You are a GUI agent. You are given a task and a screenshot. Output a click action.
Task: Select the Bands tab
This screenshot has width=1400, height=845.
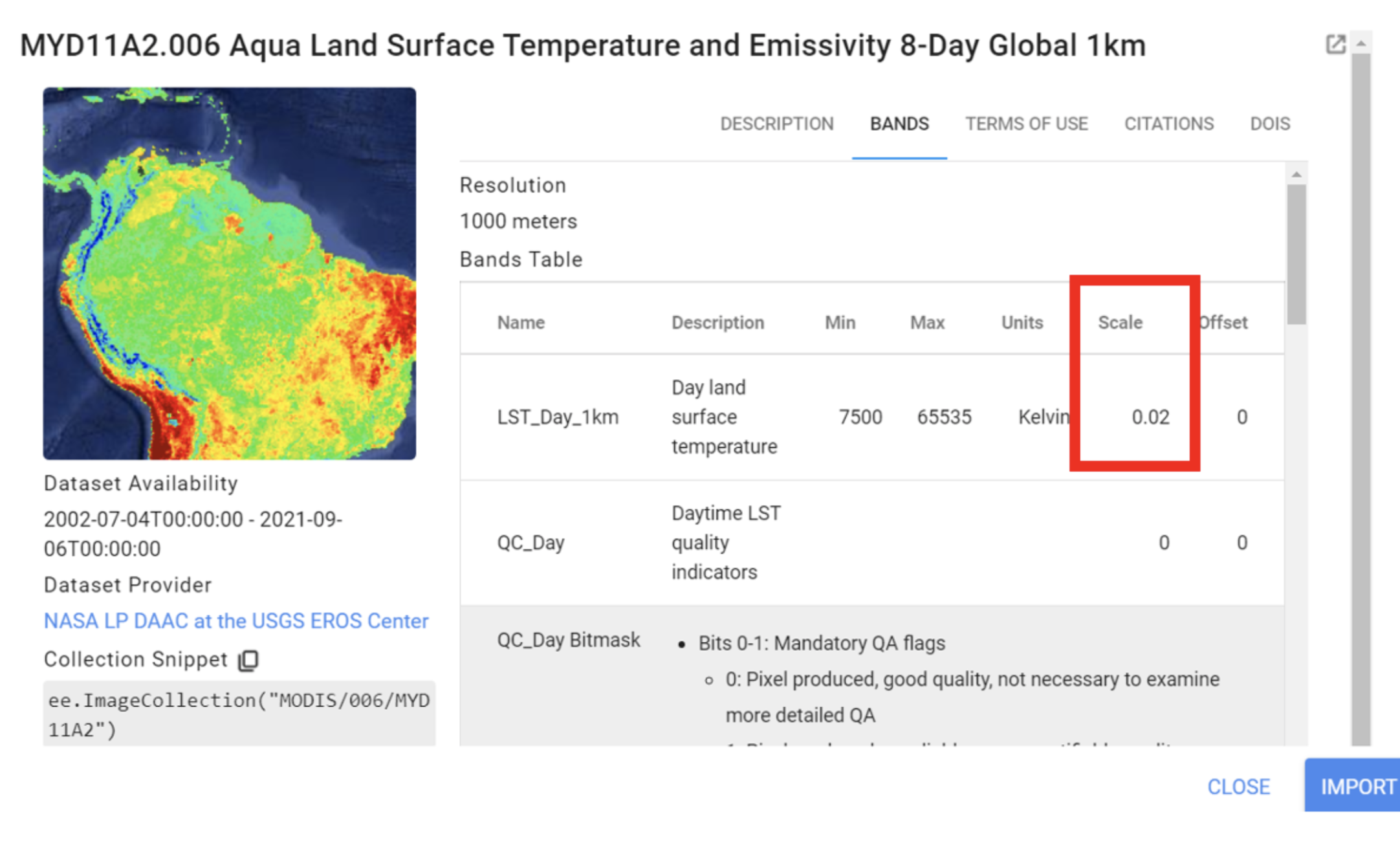point(899,124)
